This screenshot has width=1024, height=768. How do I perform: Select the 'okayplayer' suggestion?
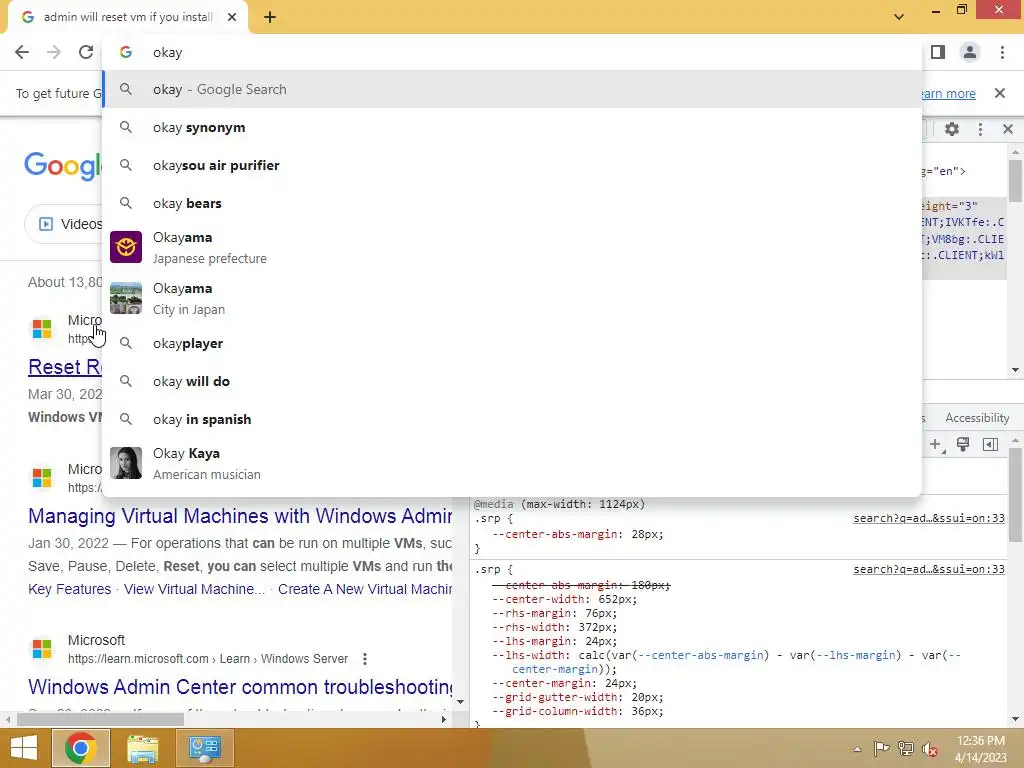(512, 344)
